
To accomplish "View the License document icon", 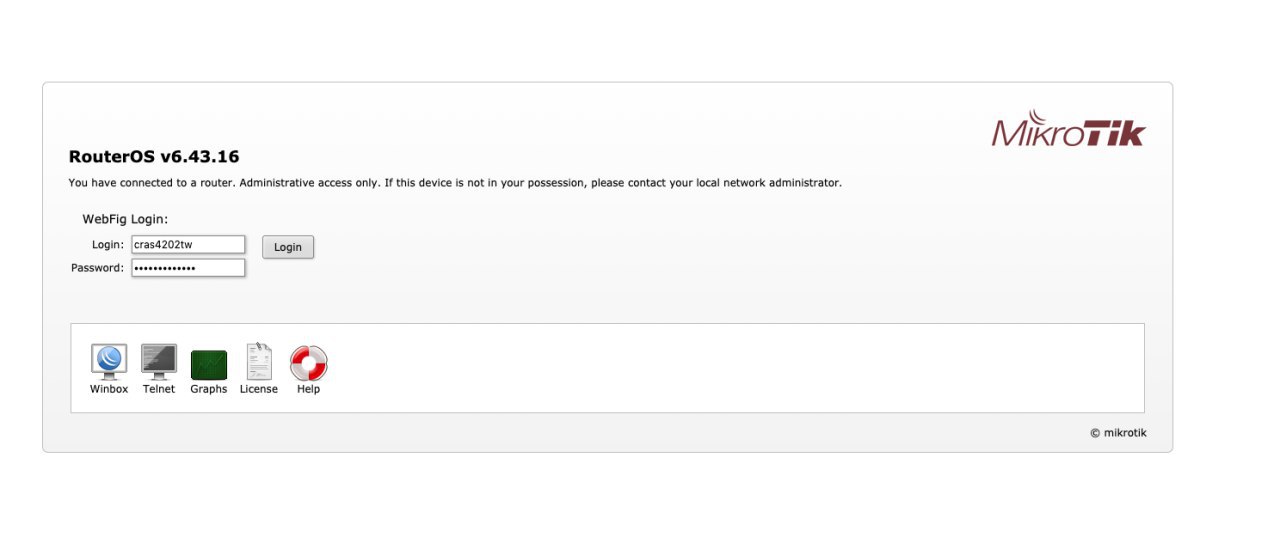I will coord(259,360).
